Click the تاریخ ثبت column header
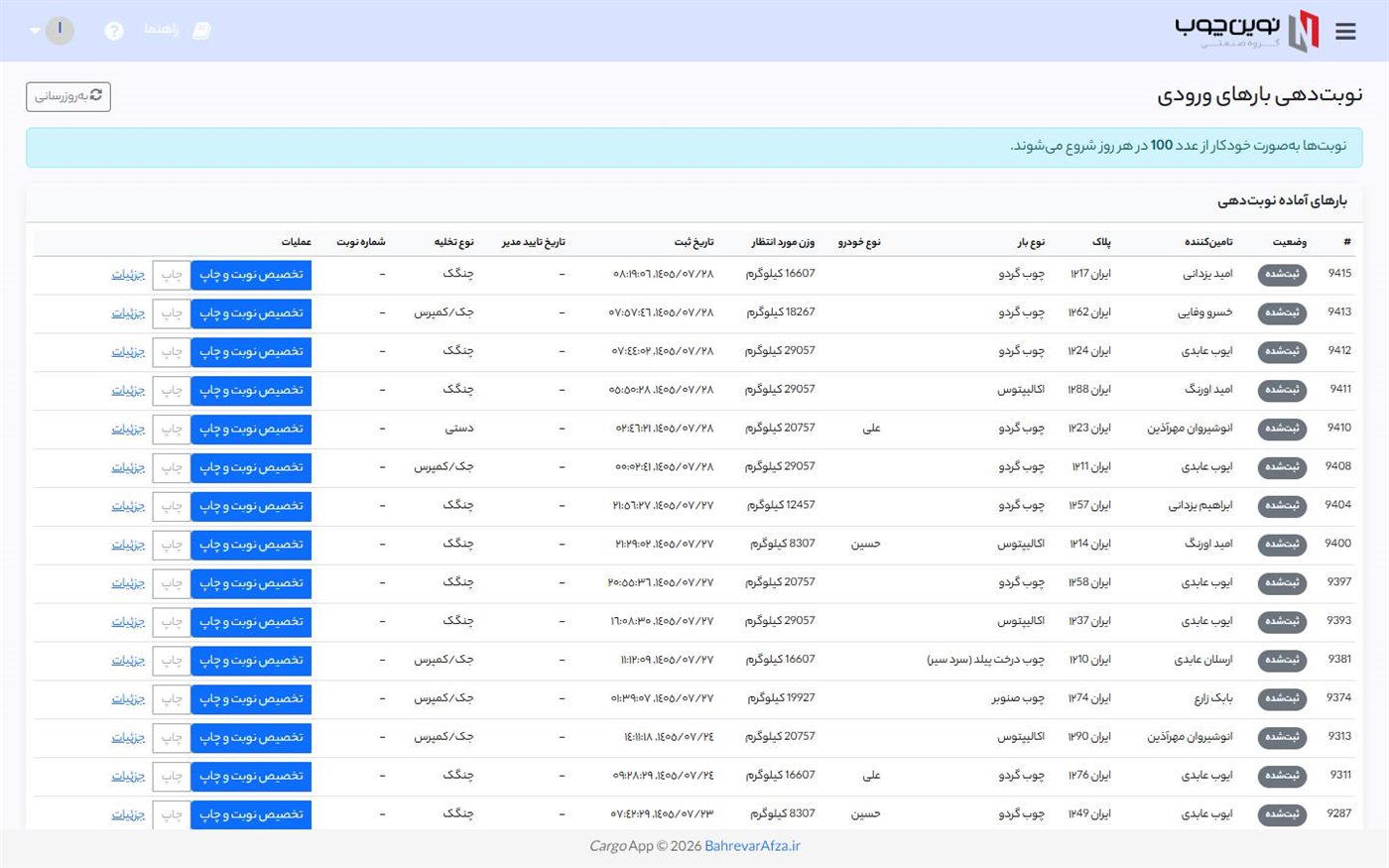 (694, 242)
